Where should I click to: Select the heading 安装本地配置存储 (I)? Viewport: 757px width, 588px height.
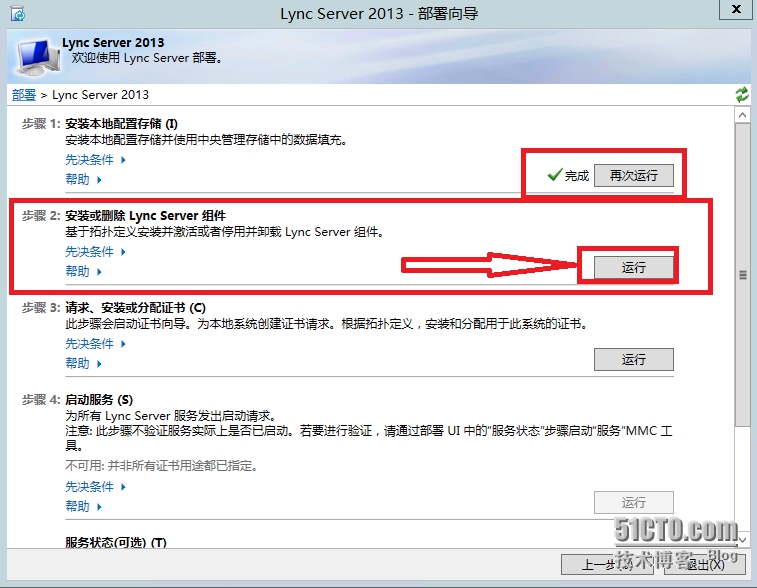click(x=122, y=124)
